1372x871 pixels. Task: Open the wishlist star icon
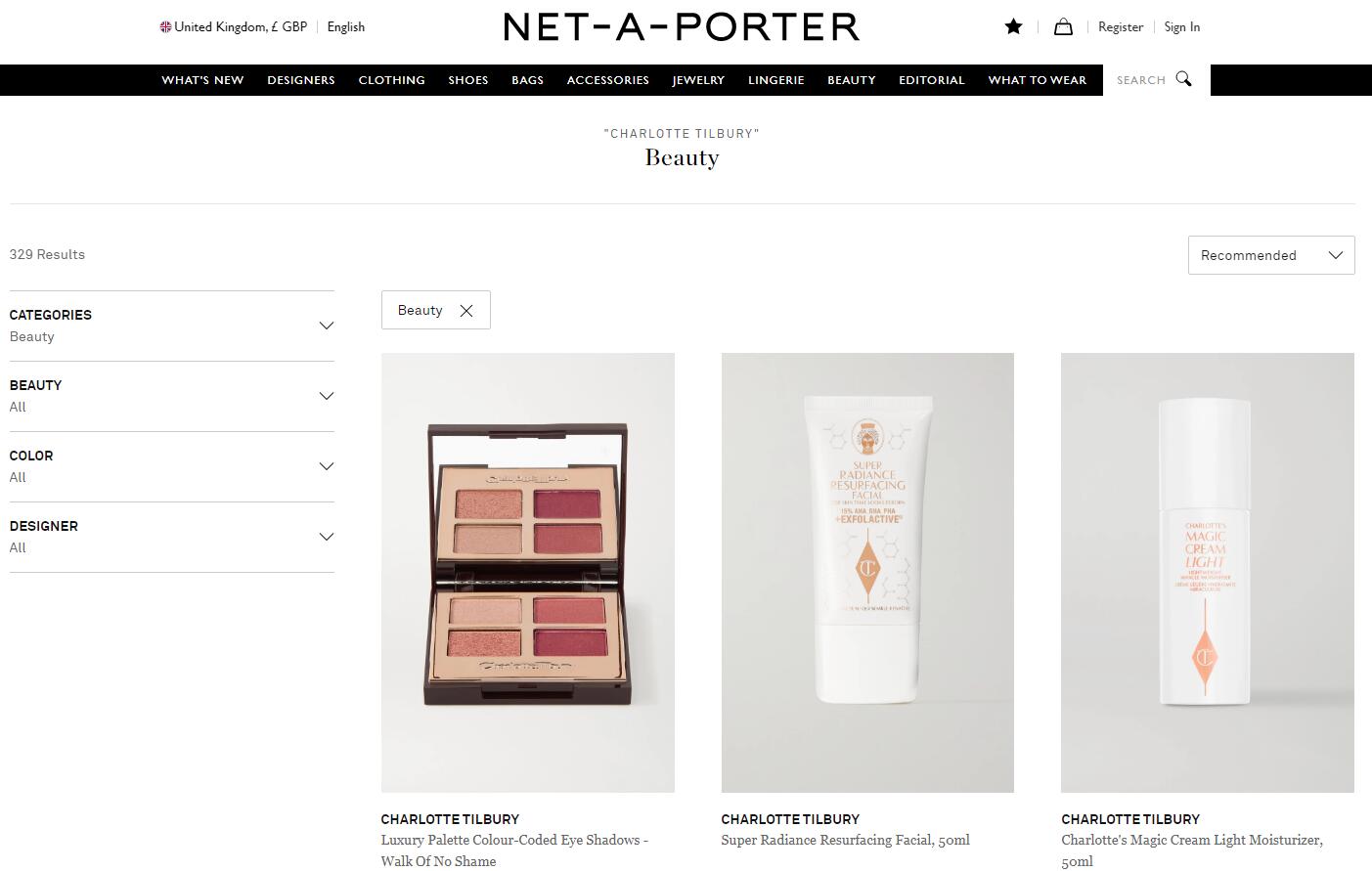1013,27
